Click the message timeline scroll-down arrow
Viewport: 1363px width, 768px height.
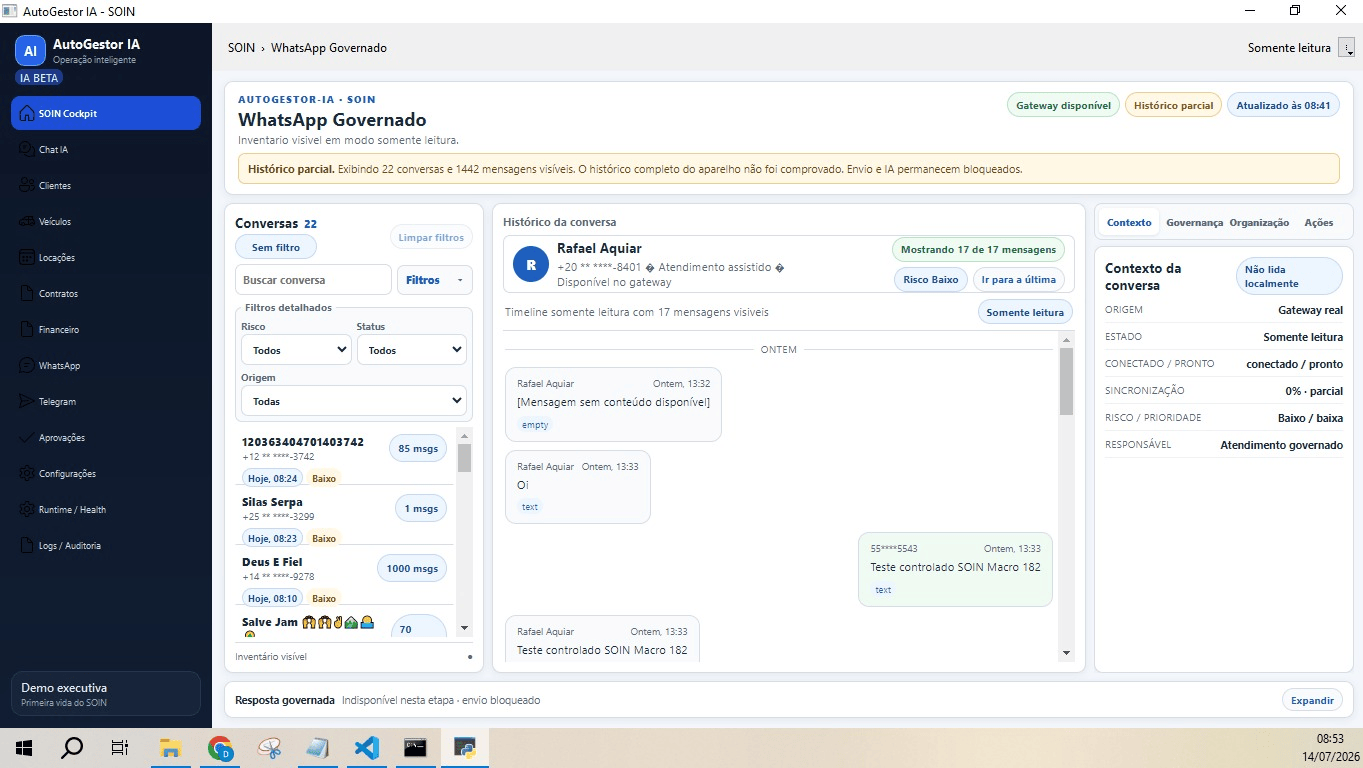[1066, 653]
